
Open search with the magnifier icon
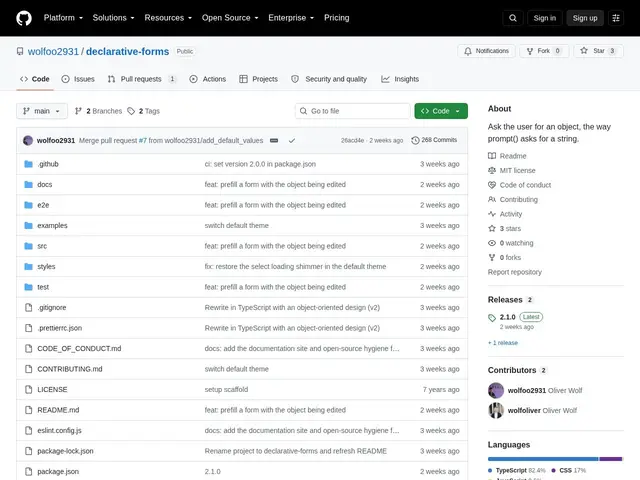[x=513, y=18]
